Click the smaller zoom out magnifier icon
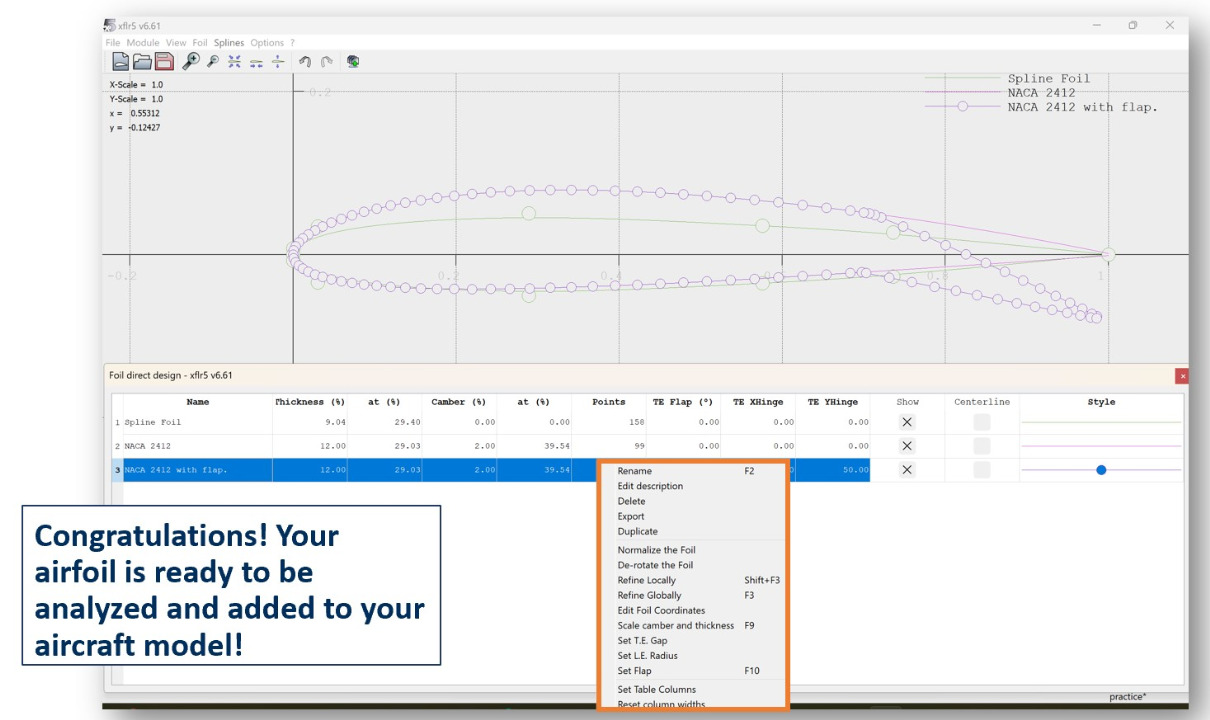This screenshot has width=1210, height=720. point(212,62)
